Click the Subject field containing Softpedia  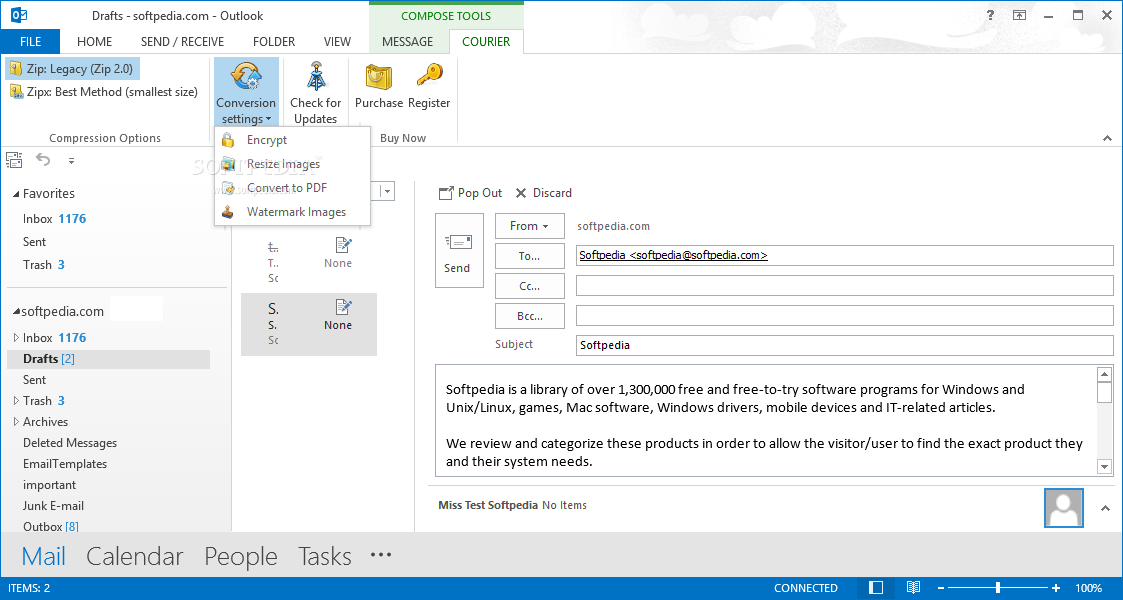pos(844,345)
